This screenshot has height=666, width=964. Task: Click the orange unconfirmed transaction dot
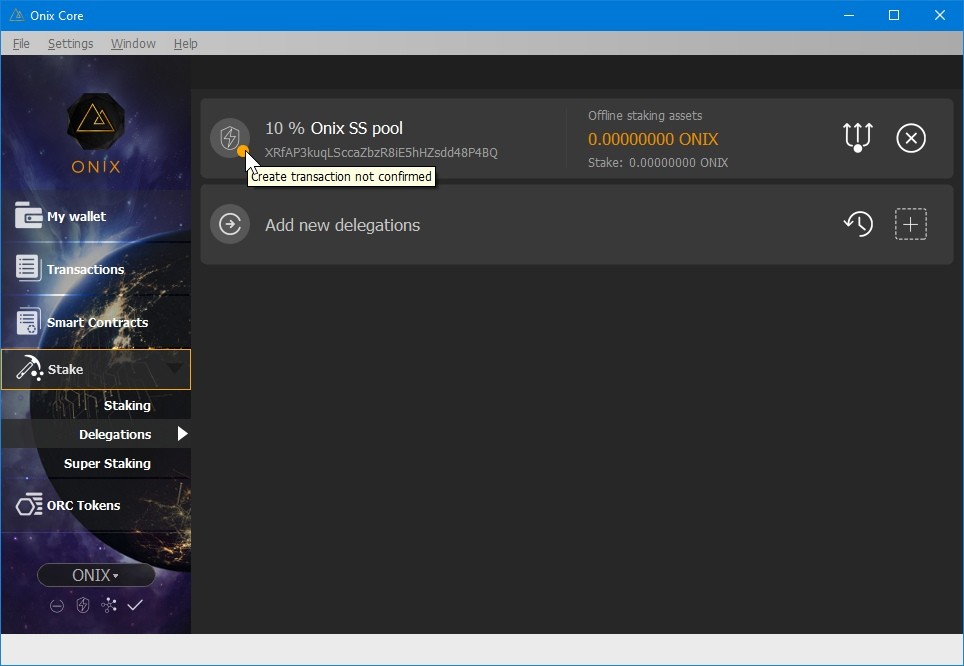pos(242,151)
